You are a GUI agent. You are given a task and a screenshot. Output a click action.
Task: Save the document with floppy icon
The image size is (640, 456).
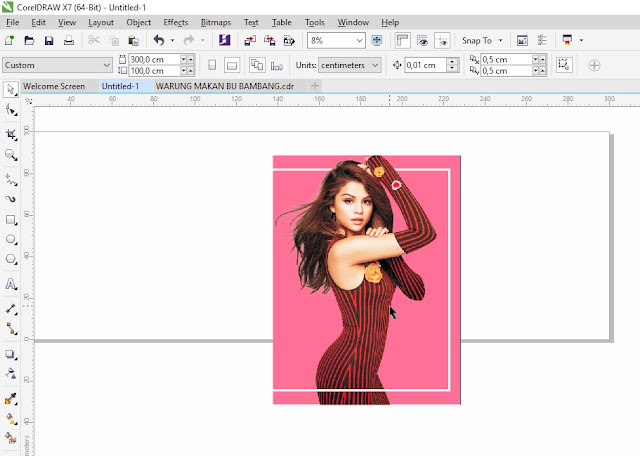[x=49, y=40]
